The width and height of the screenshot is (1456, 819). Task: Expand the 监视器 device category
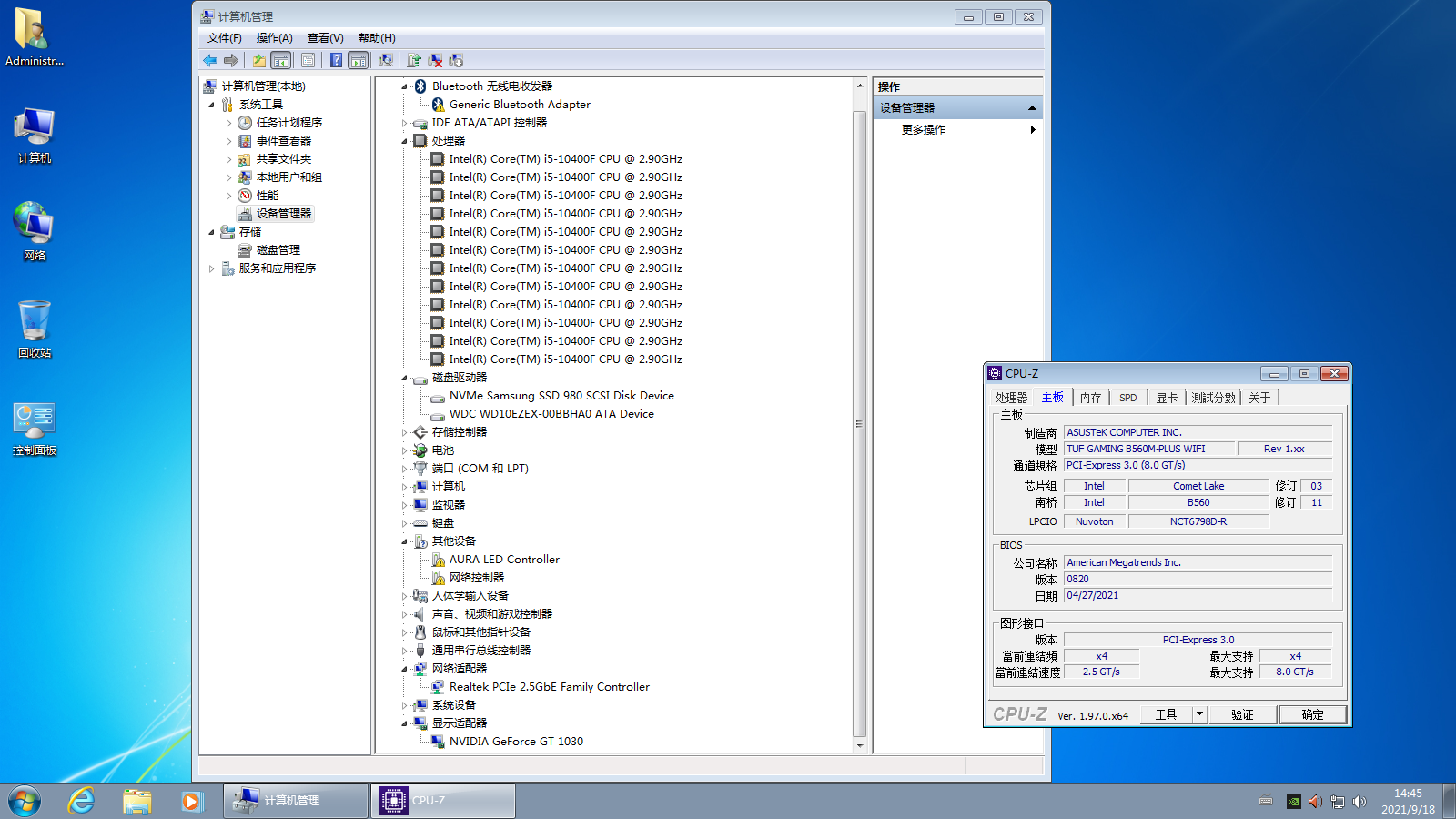click(405, 505)
